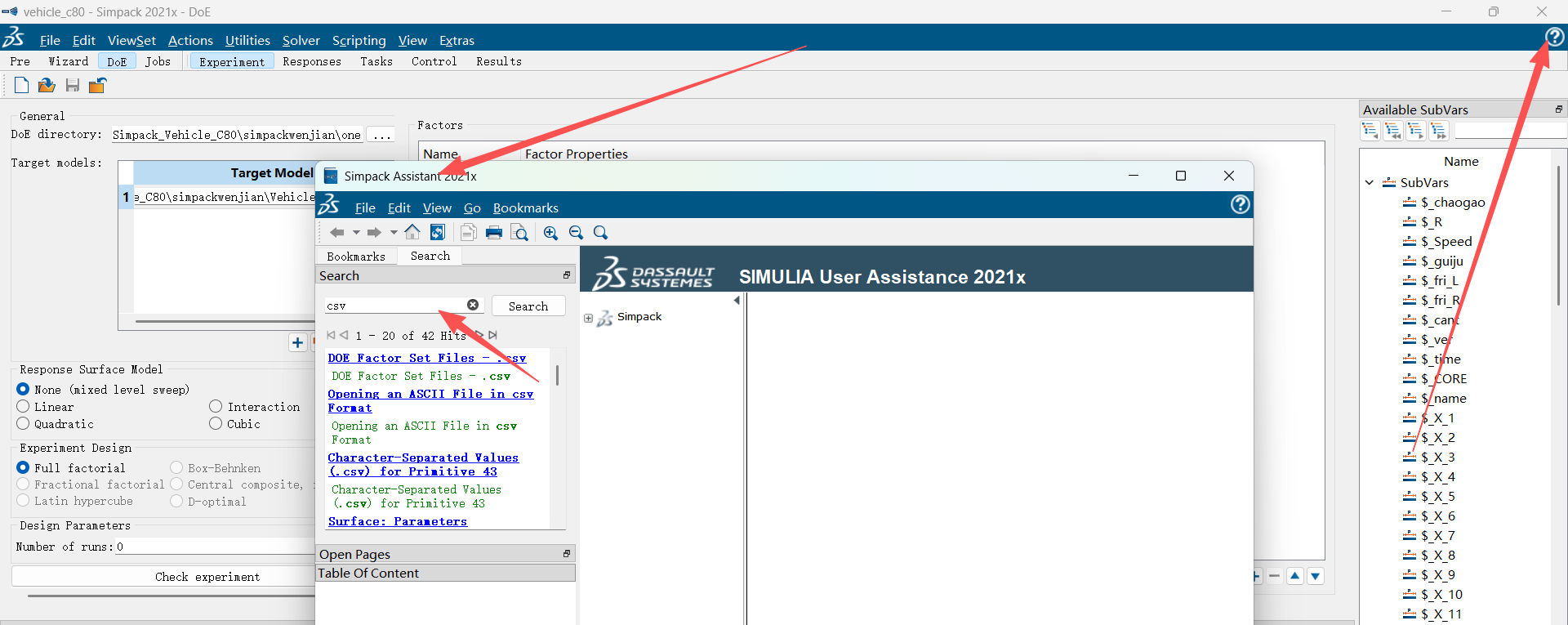The image size is (1568, 625).
Task: Undock the Search panel in Assistant
Action: click(x=567, y=275)
